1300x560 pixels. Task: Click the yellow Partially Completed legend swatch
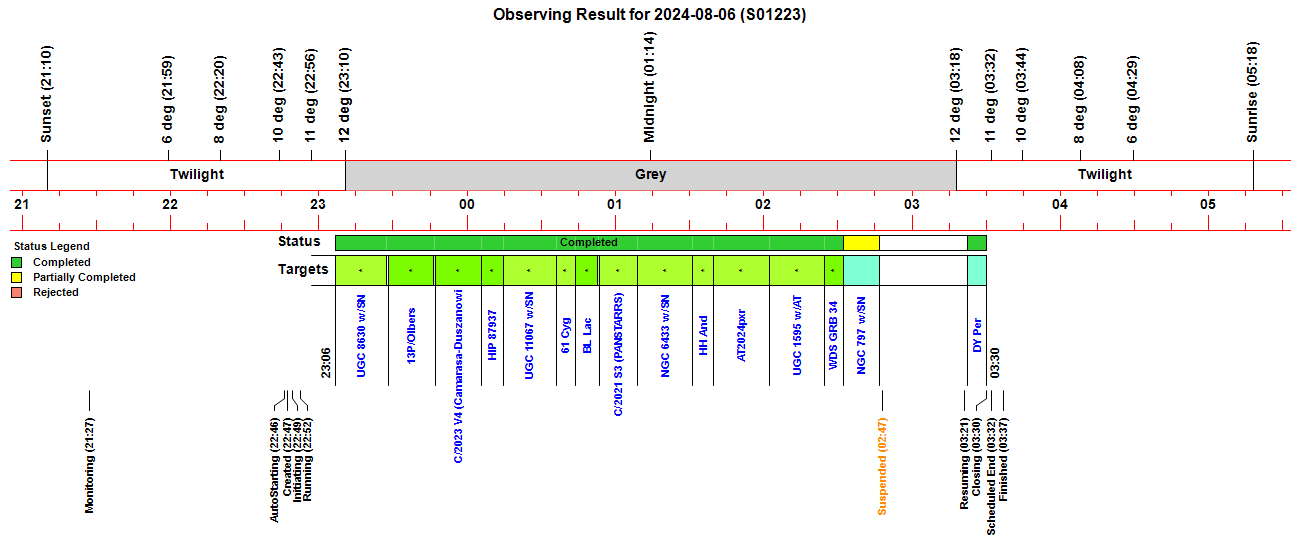[17, 277]
